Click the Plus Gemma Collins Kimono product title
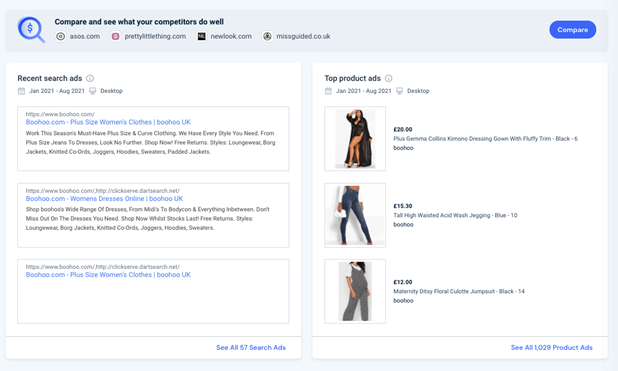The image size is (618, 371). click(x=485, y=139)
